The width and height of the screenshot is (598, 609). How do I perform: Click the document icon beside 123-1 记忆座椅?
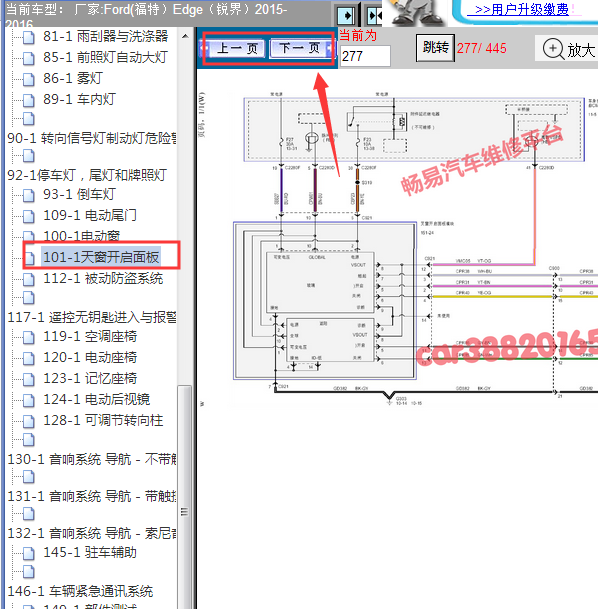click(x=28, y=379)
